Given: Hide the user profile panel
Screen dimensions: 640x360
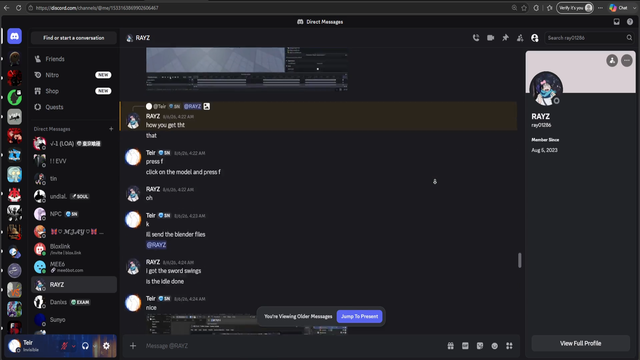Looking at the screenshot, I should 535,38.
